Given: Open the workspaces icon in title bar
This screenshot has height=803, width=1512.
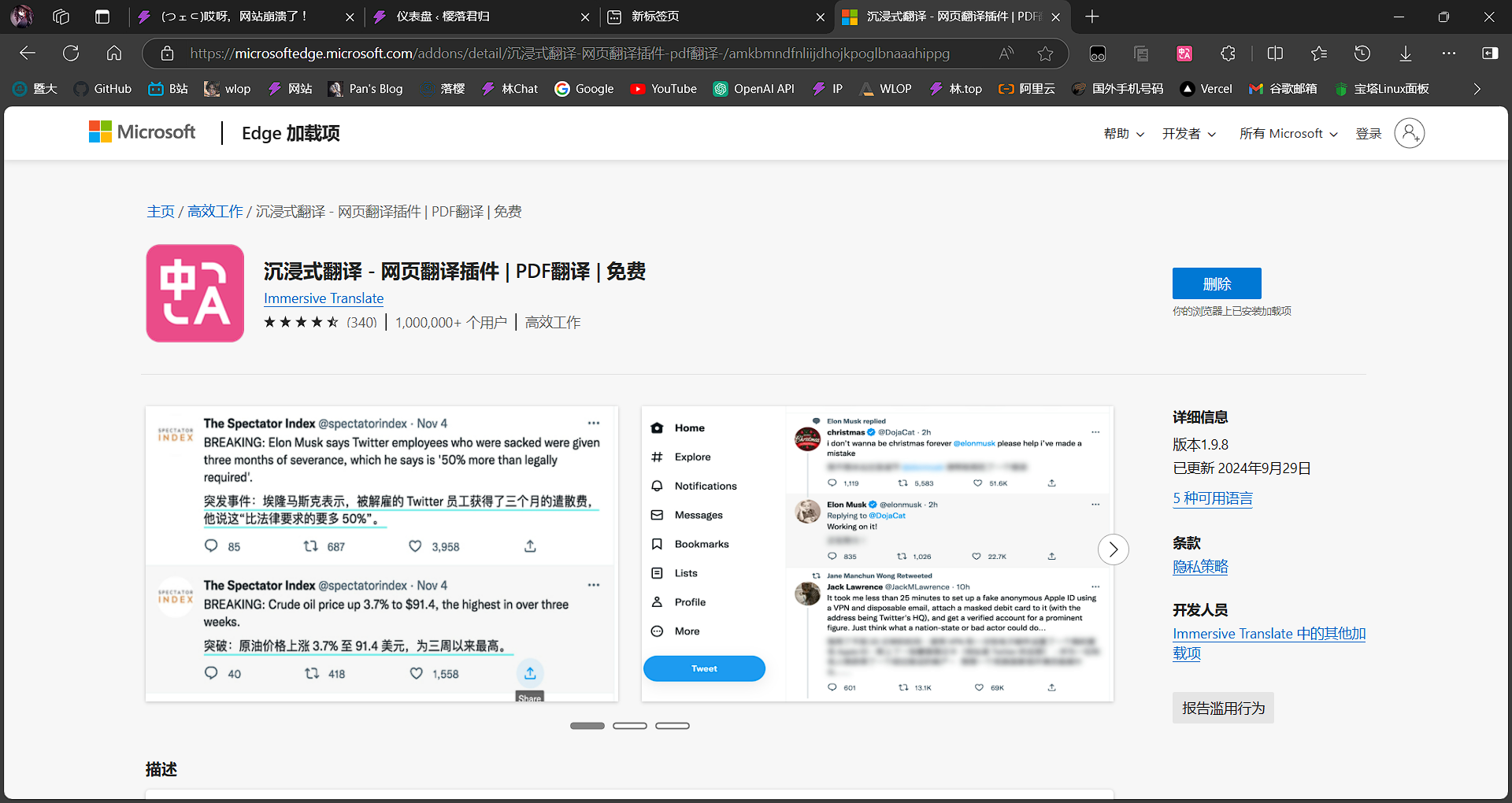Looking at the screenshot, I should tap(61, 17).
